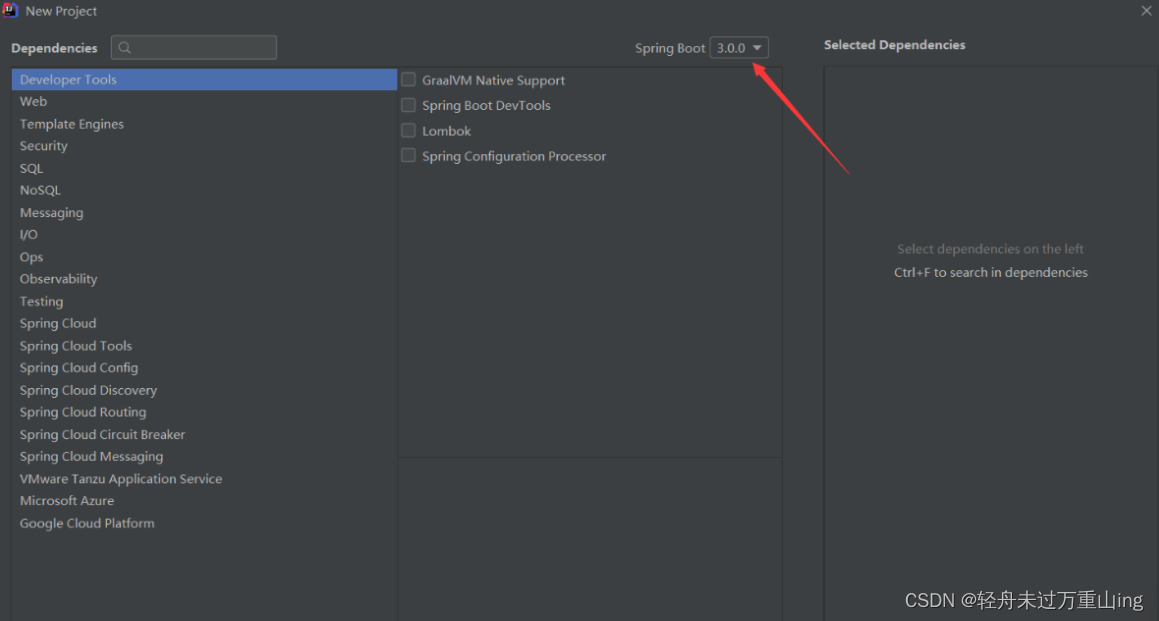Open the Spring Cloud section

tap(57, 323)
